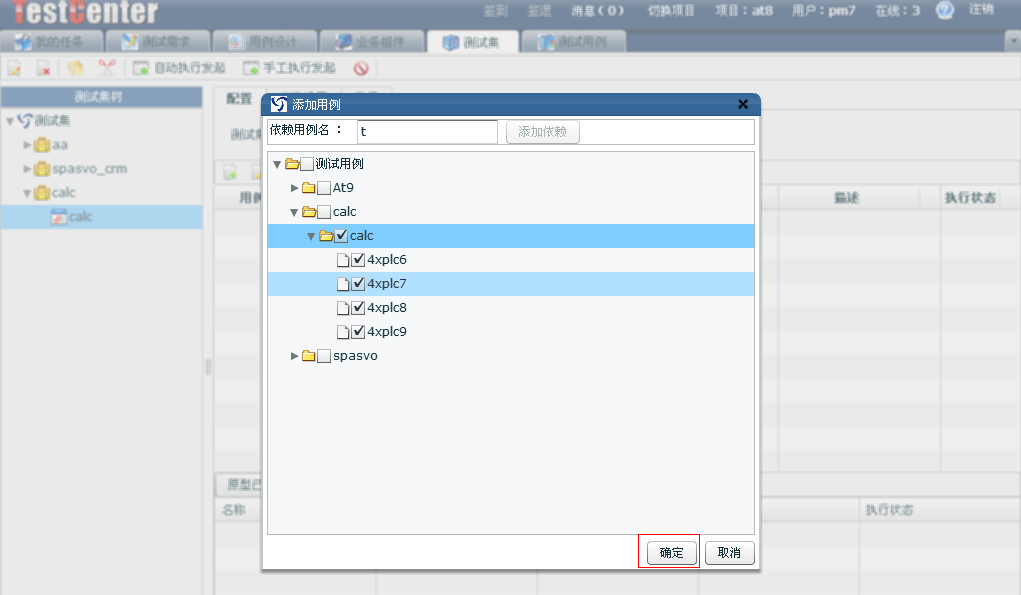This screenshot has height=595, width=1021.
Task: Check the spasvo folder checkbox
Action: tap(324, 356)
